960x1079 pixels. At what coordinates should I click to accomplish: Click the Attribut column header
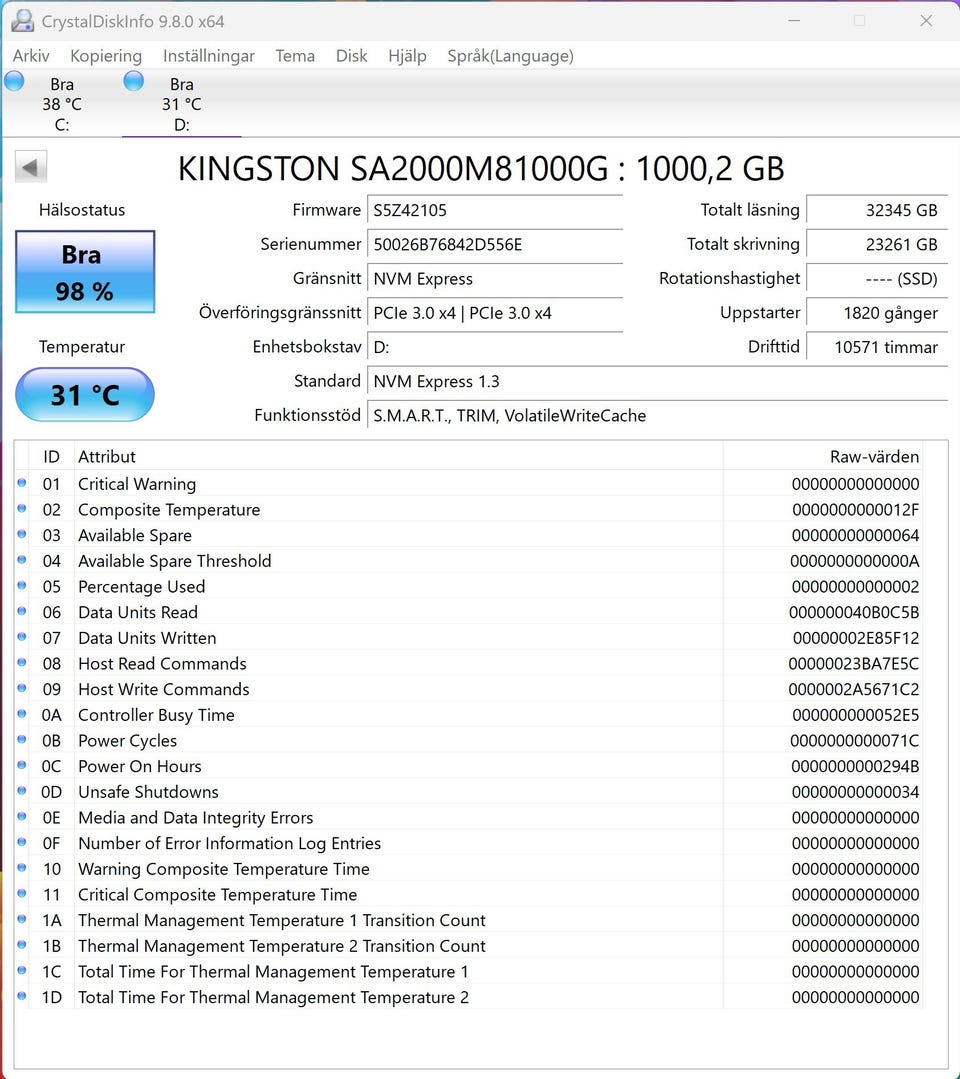tap(107, 457)
